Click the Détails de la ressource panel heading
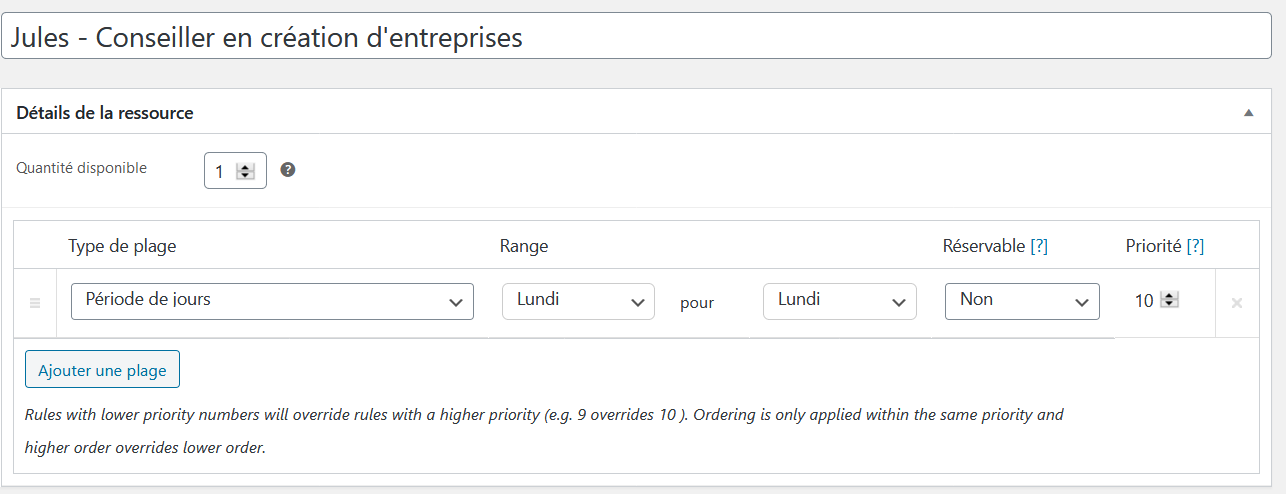This screenshot has height=494, width=1286. [105, 113]
